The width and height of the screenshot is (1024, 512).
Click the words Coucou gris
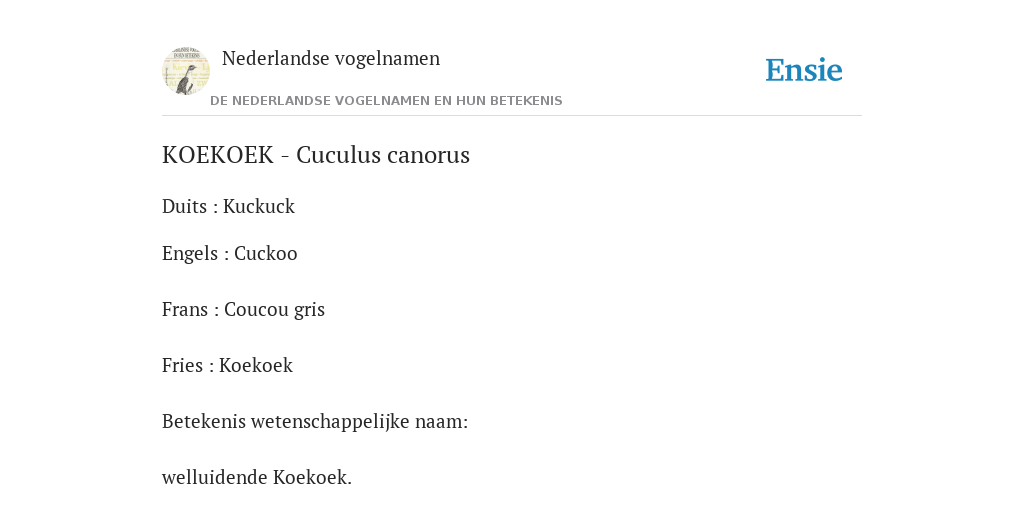click(x=274, y=310)
